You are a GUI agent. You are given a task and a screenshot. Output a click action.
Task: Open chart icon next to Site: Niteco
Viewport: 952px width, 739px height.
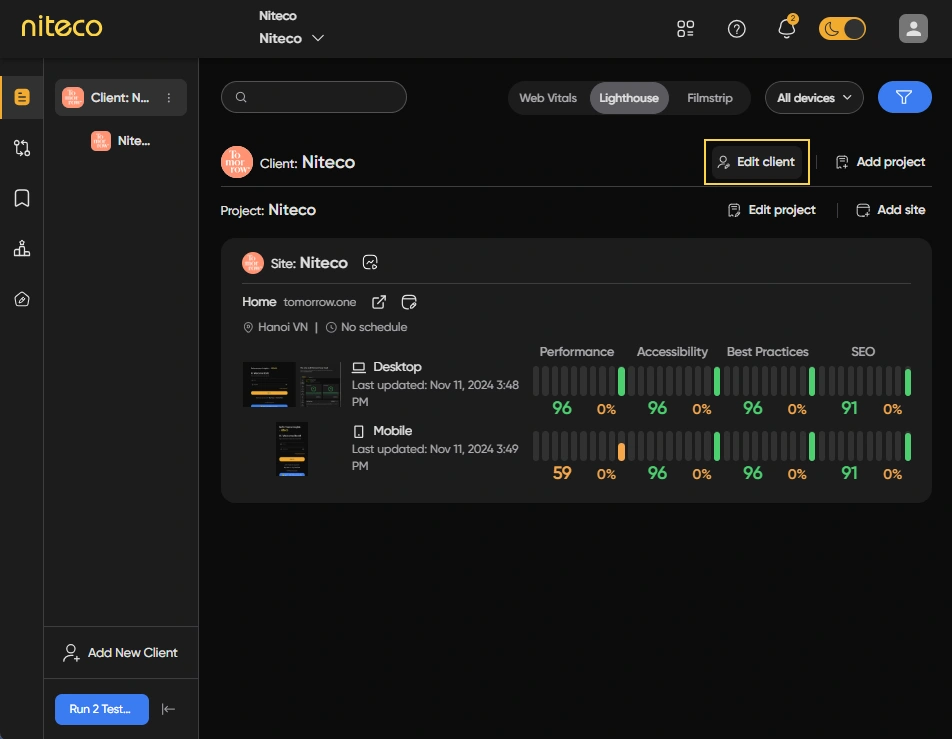click(x=370, y=262)
